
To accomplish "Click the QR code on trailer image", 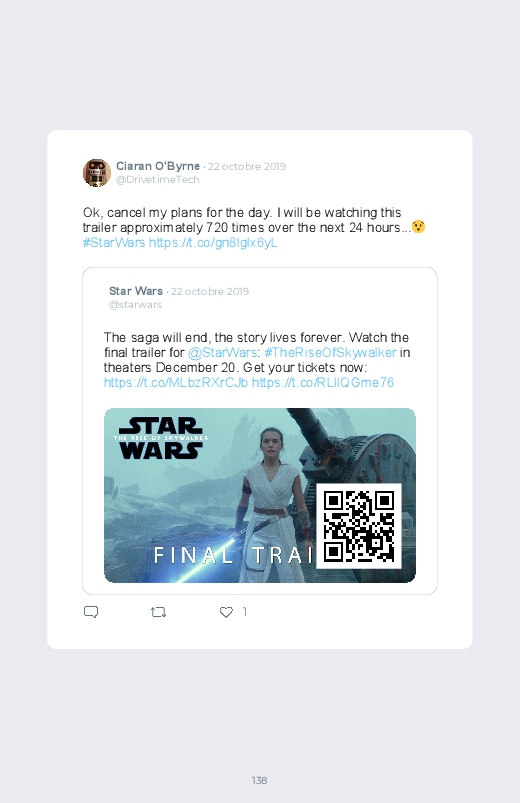I will [359, 526].
